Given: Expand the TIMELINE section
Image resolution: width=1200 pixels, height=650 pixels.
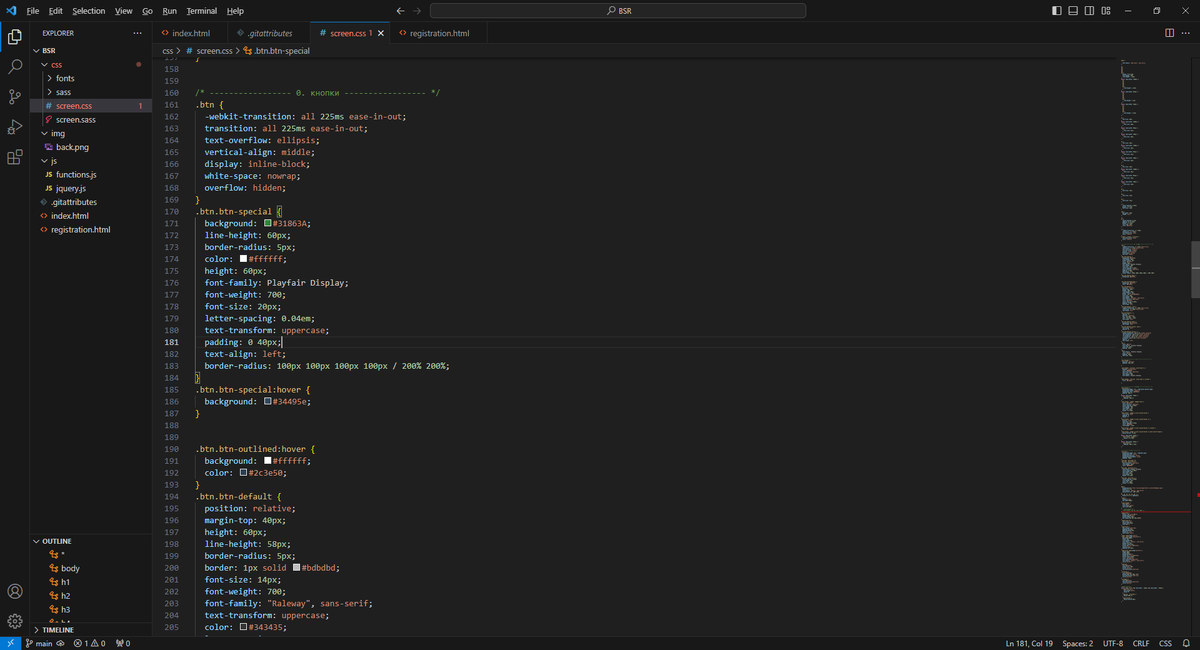Looking at the screenshot, I should [x=90, y=630].
